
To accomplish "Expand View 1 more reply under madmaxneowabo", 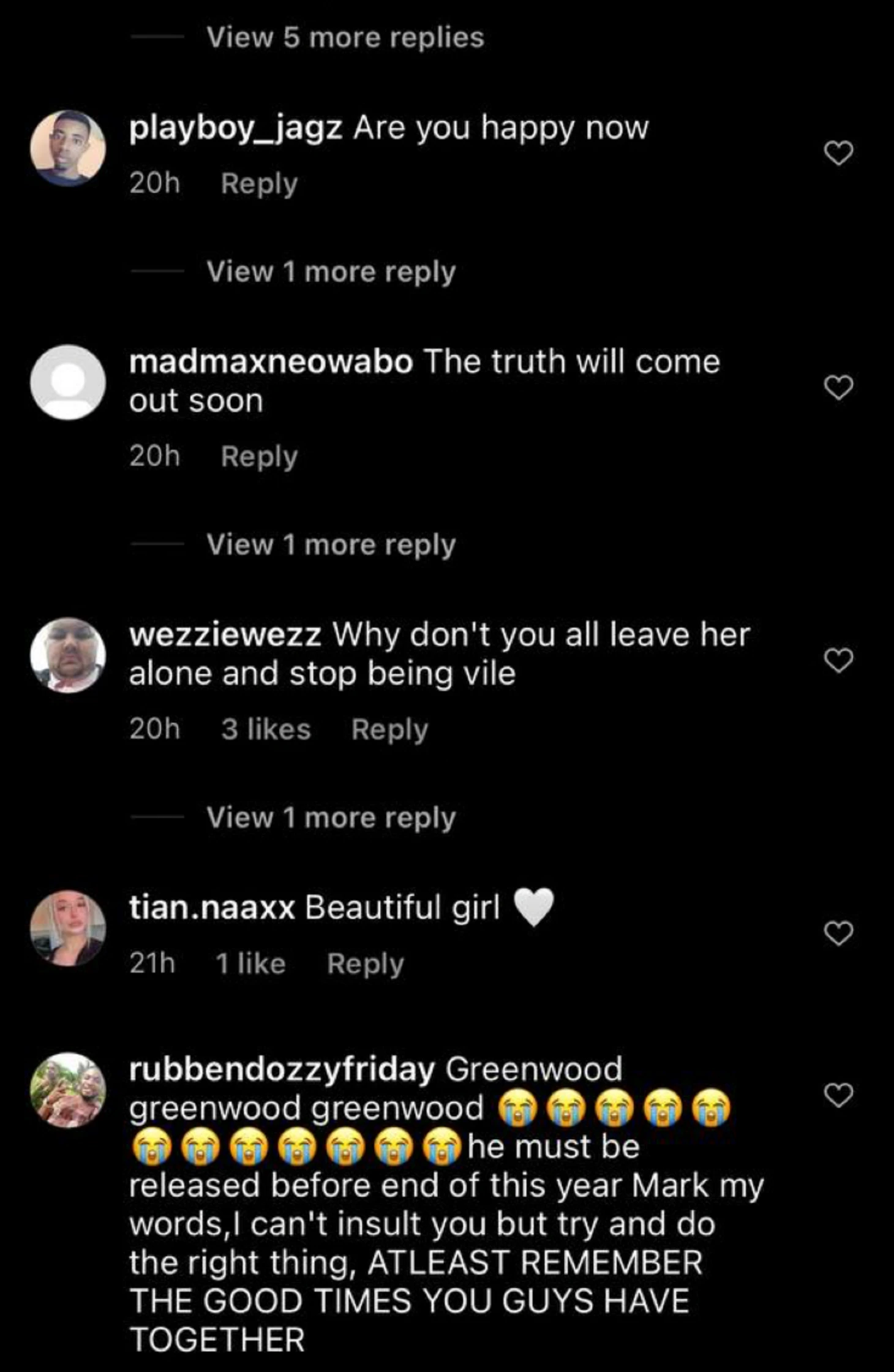I will pos(331,545).
